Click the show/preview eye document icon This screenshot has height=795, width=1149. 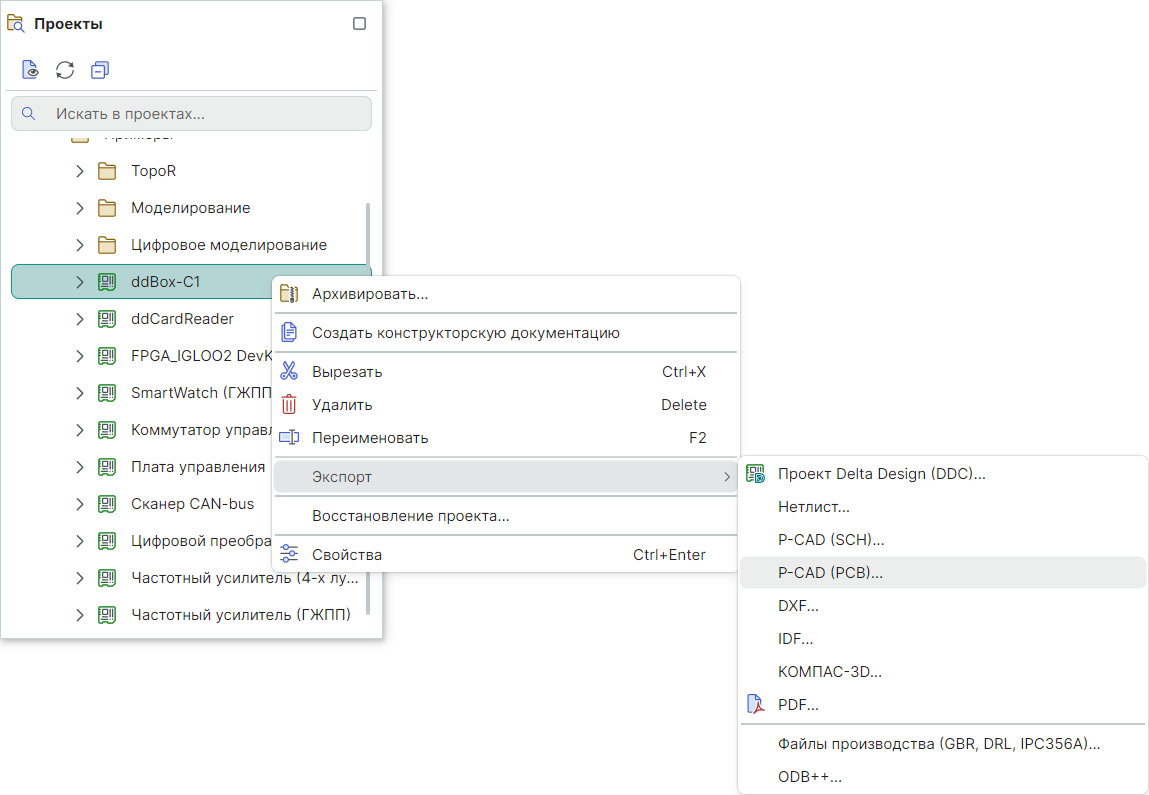pyautogui.click(x=31, y=70)
